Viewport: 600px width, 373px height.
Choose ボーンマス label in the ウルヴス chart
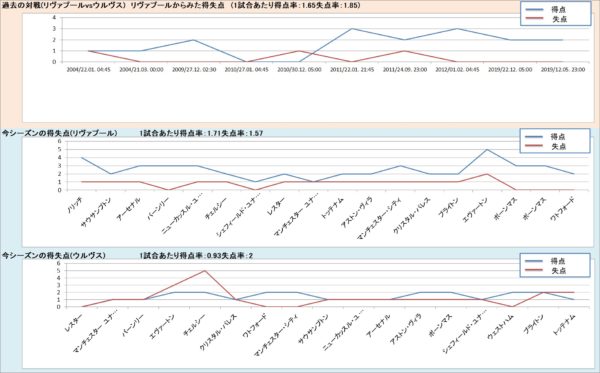click(440, 324)
